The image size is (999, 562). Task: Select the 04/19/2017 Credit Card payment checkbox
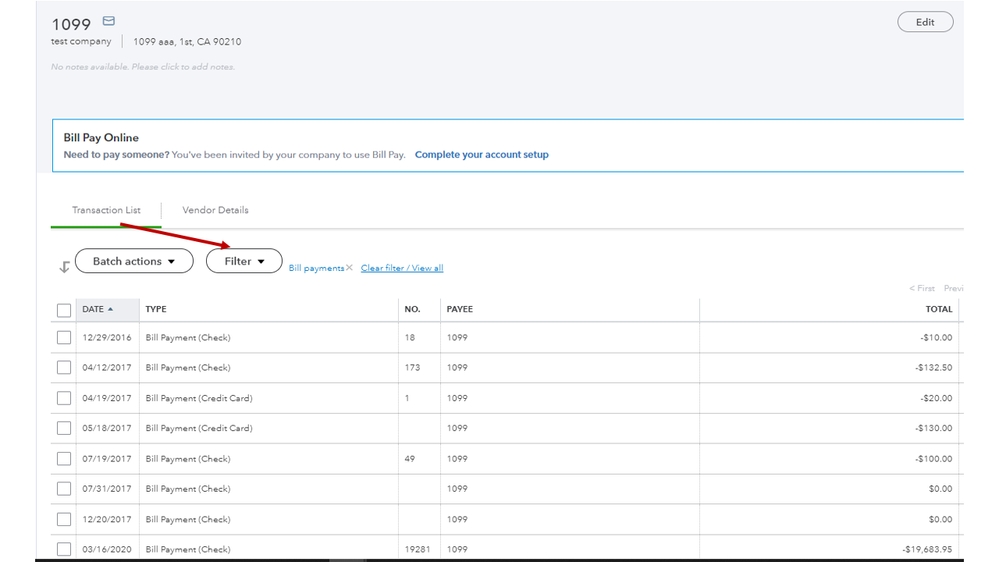[x=64, y=398]
